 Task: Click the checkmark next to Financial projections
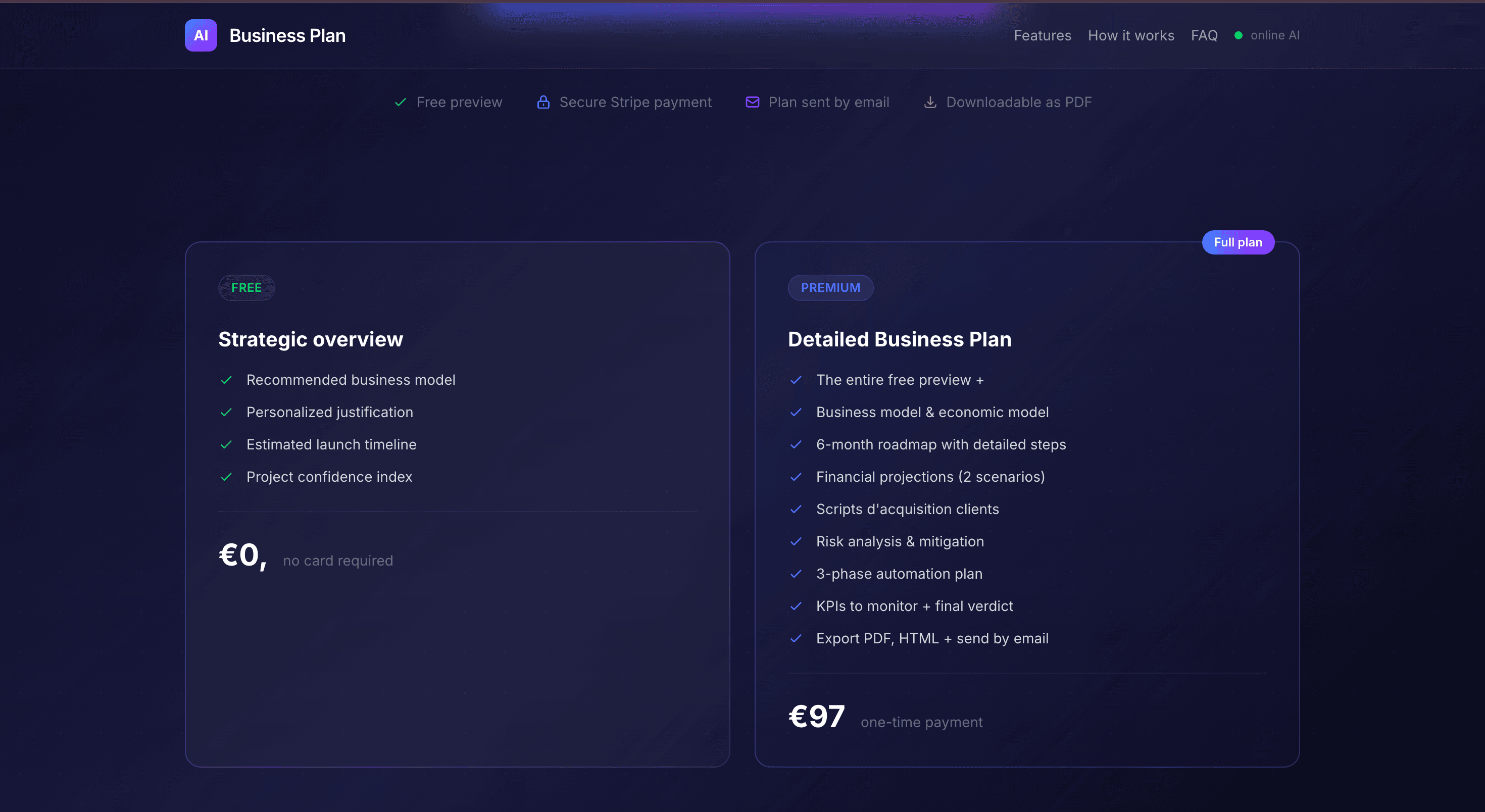(796, 477)
